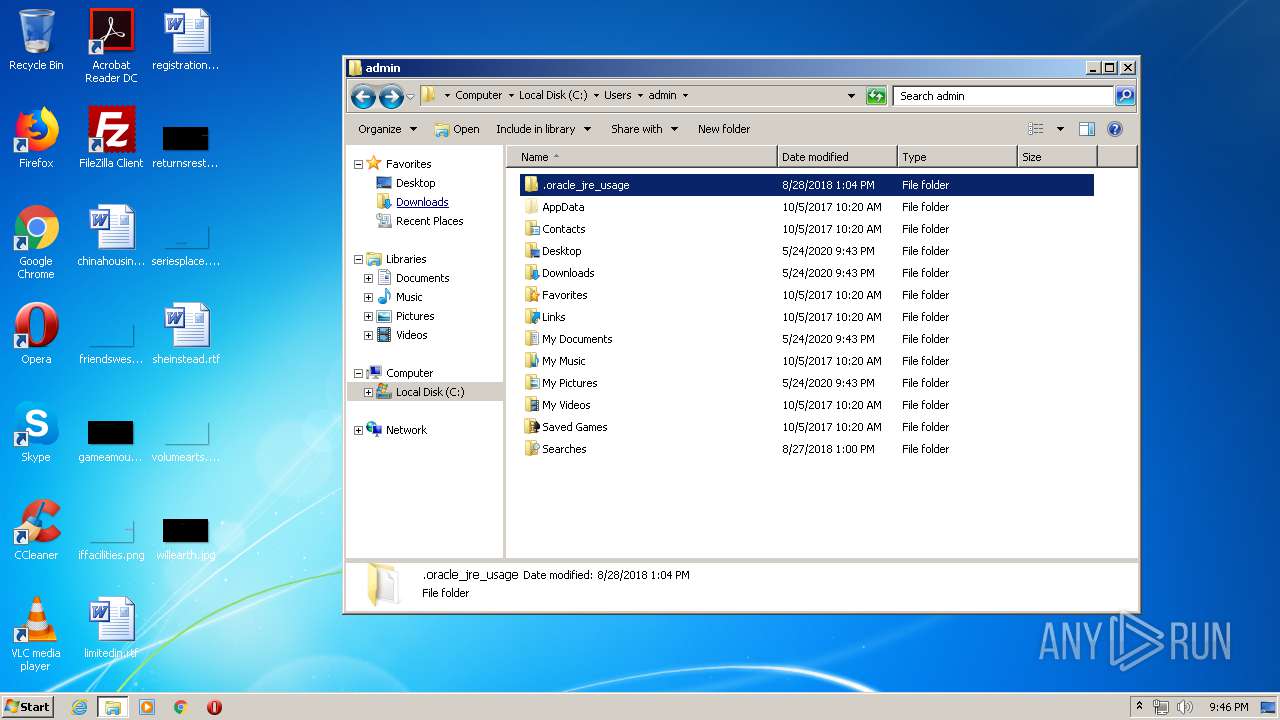Create a New folder

724,129
